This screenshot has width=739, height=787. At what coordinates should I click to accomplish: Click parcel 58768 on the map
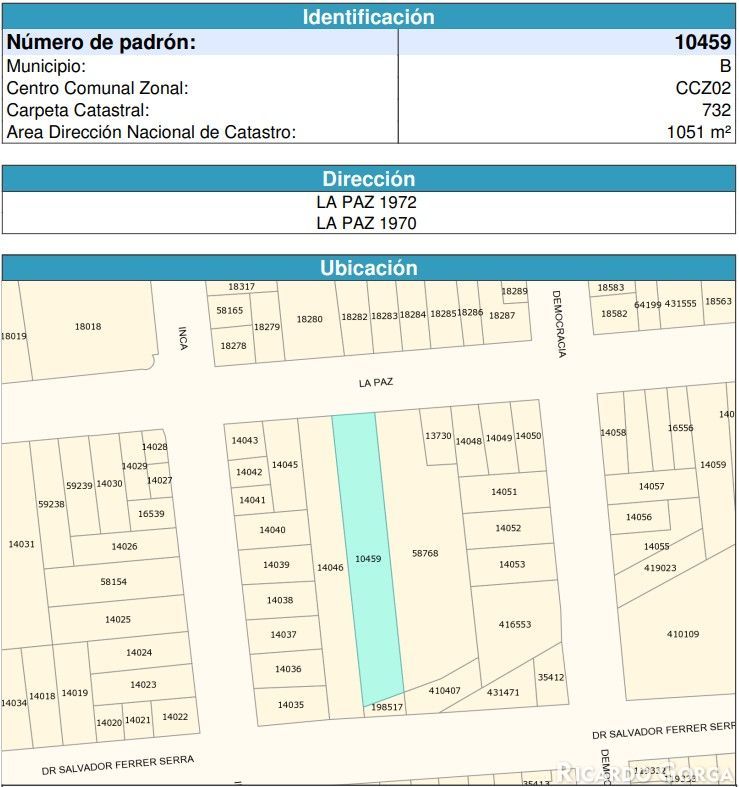pyautogui.click(x=425, y=553)
